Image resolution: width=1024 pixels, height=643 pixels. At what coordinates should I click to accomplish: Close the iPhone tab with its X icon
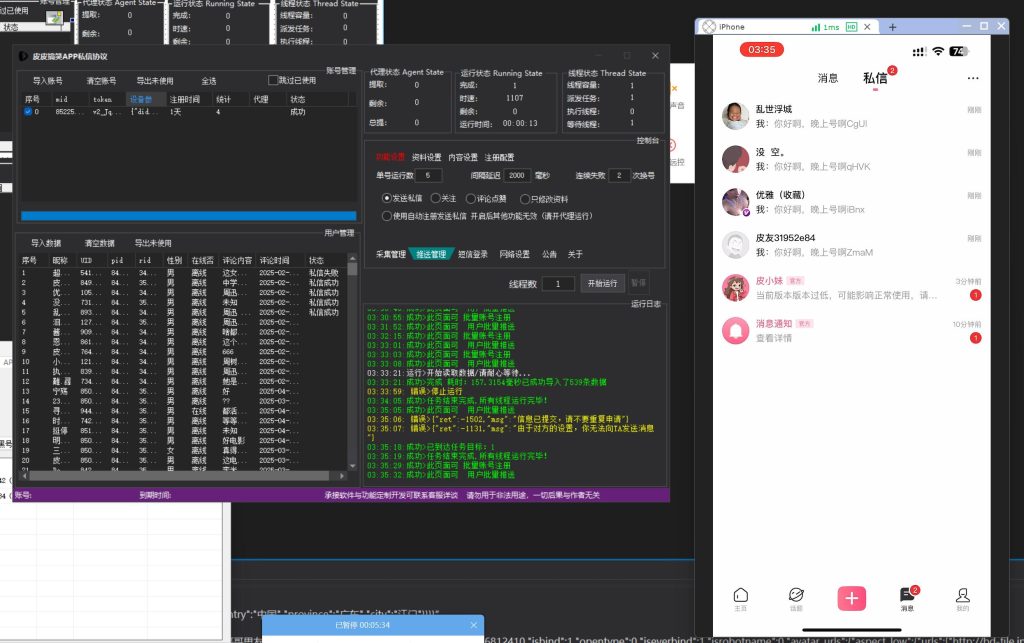[x=866, y=27]
